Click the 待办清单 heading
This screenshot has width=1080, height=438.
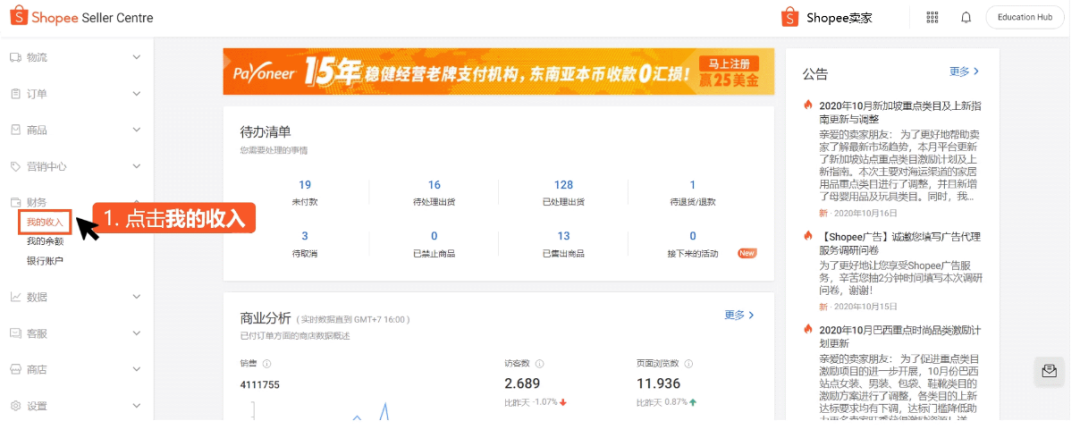pyautogui.click(x=265, y=132)
